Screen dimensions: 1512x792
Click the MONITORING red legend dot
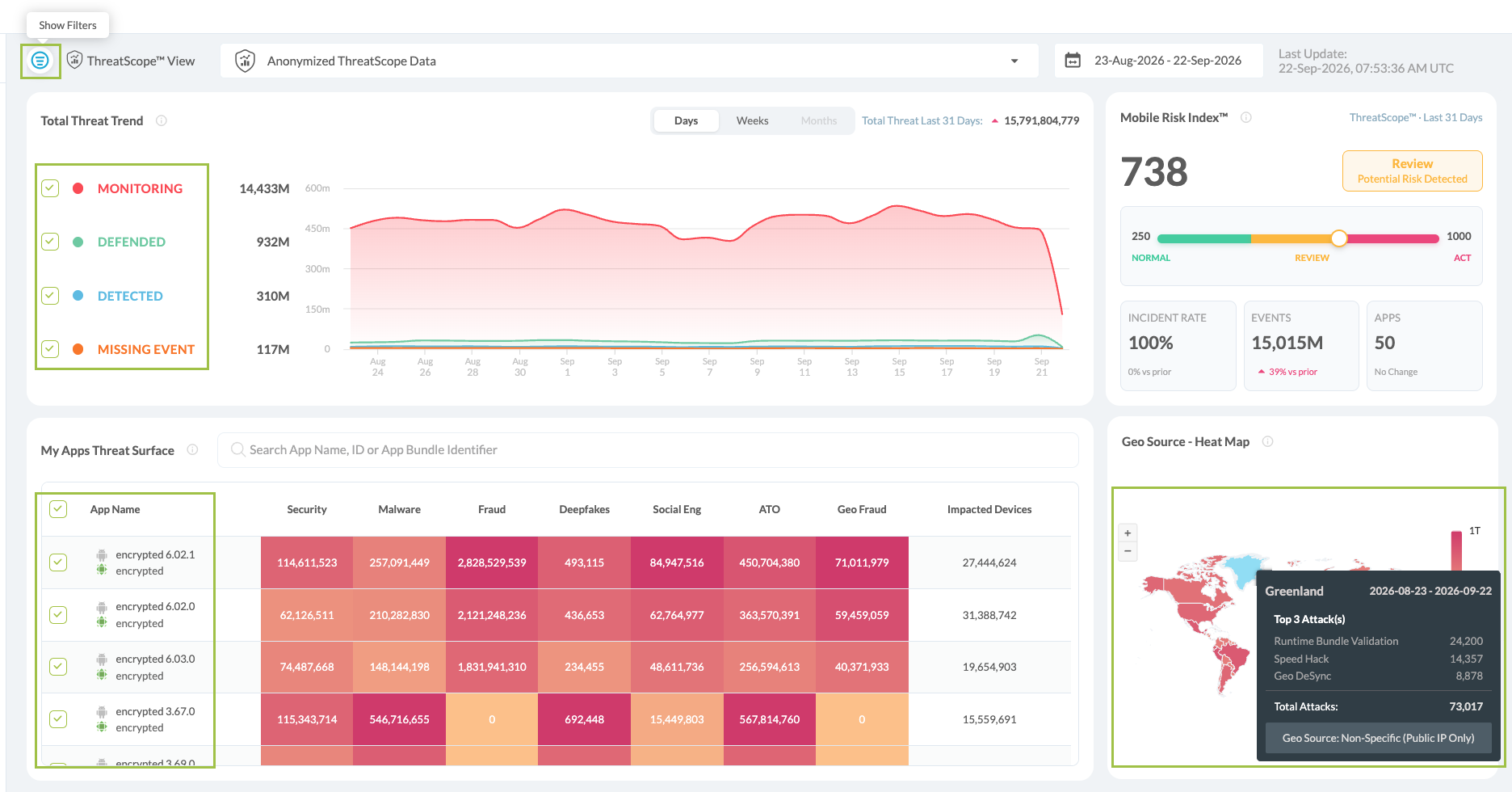pos(78,188)
